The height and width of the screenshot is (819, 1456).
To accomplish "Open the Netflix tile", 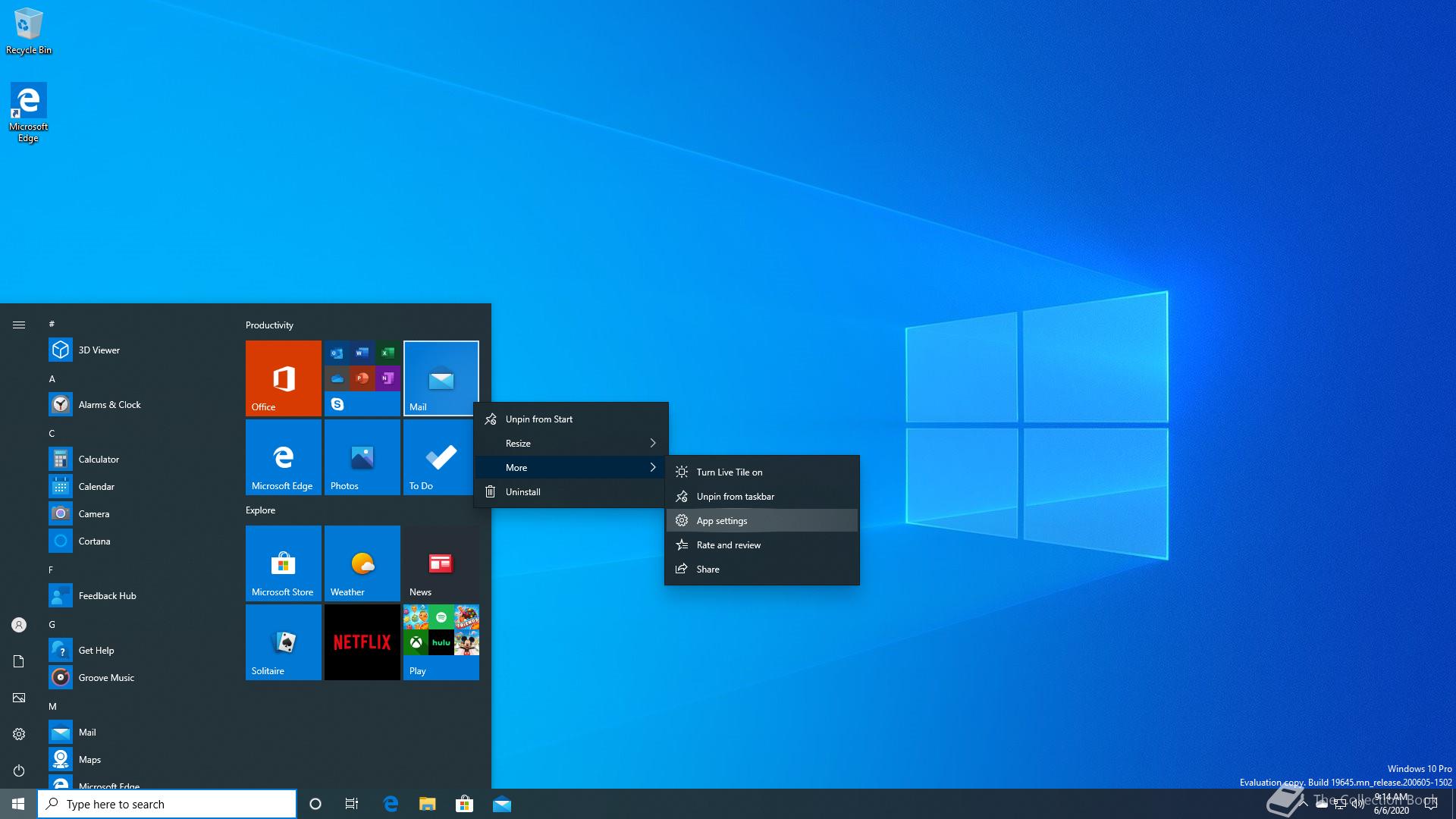I will pos(362,642).
